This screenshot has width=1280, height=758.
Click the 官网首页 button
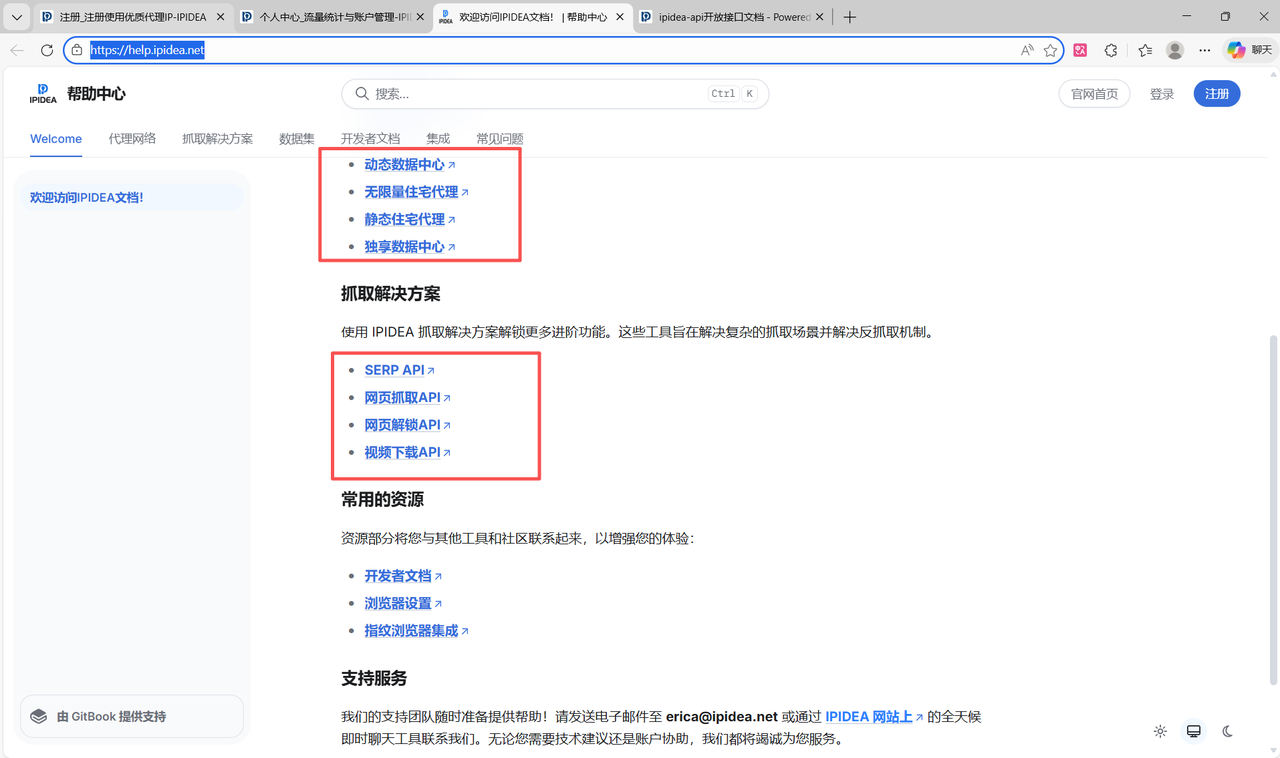[x=1094, y=94]
